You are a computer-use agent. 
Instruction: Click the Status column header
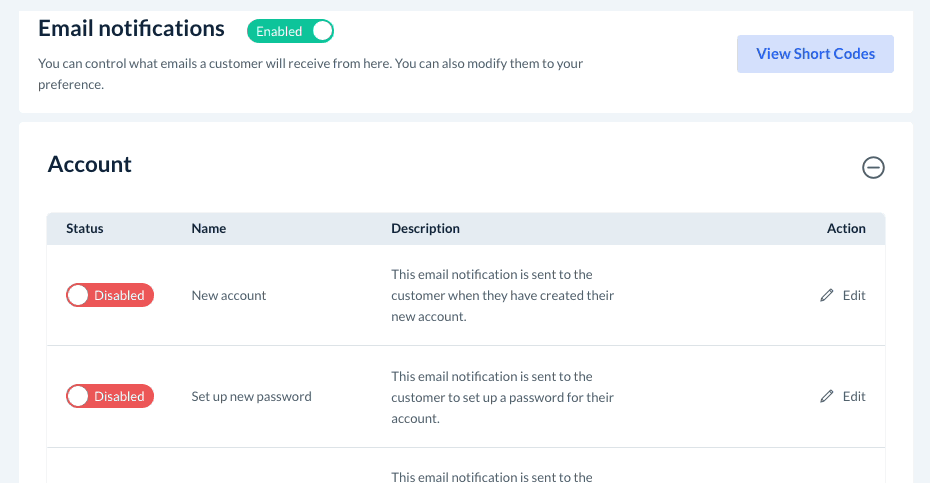85,229
